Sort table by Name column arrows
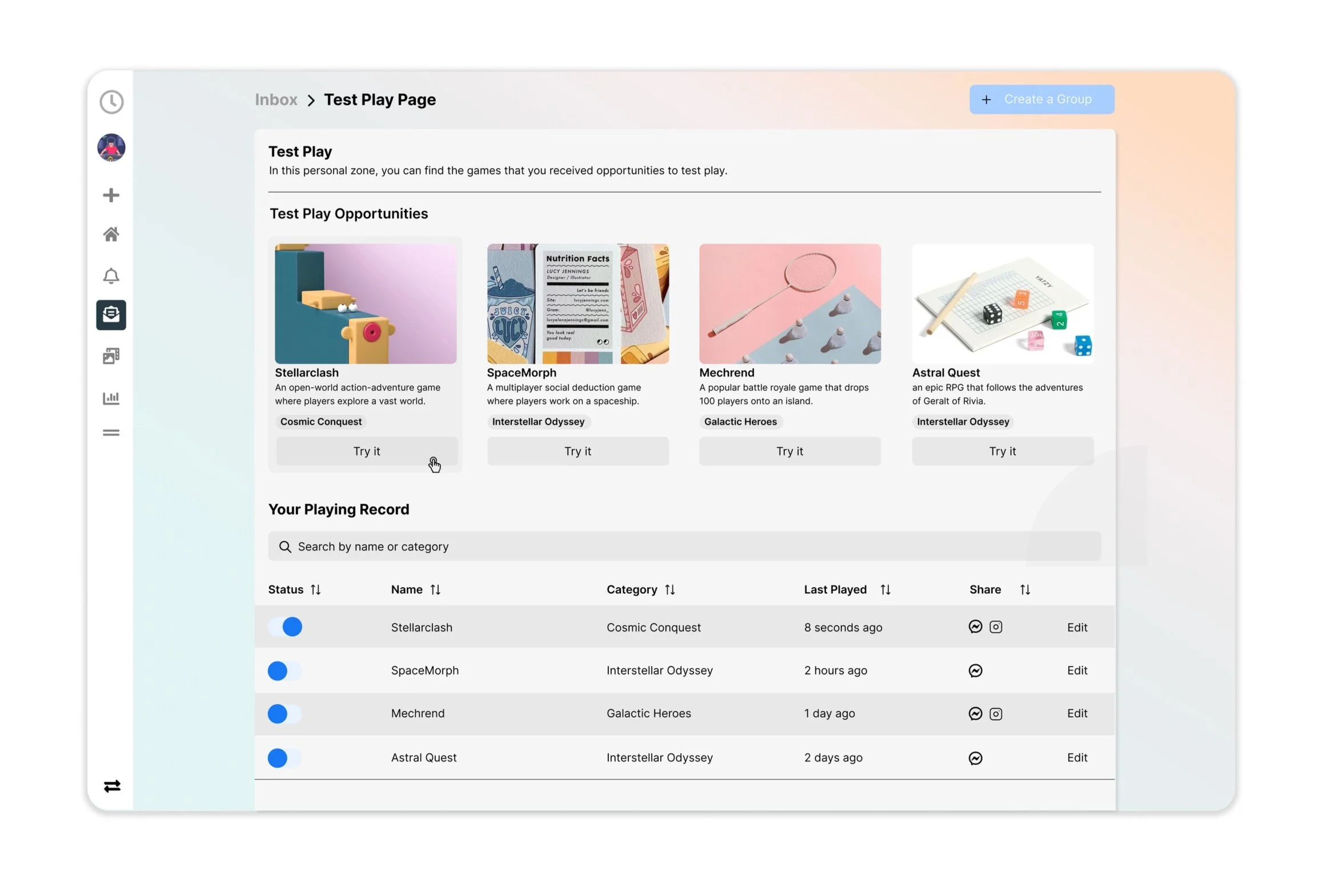 435,589
